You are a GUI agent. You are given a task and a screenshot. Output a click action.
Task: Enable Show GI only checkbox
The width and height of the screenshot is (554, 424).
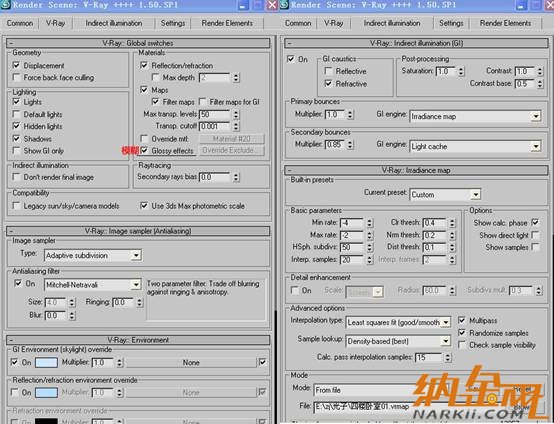16,151
